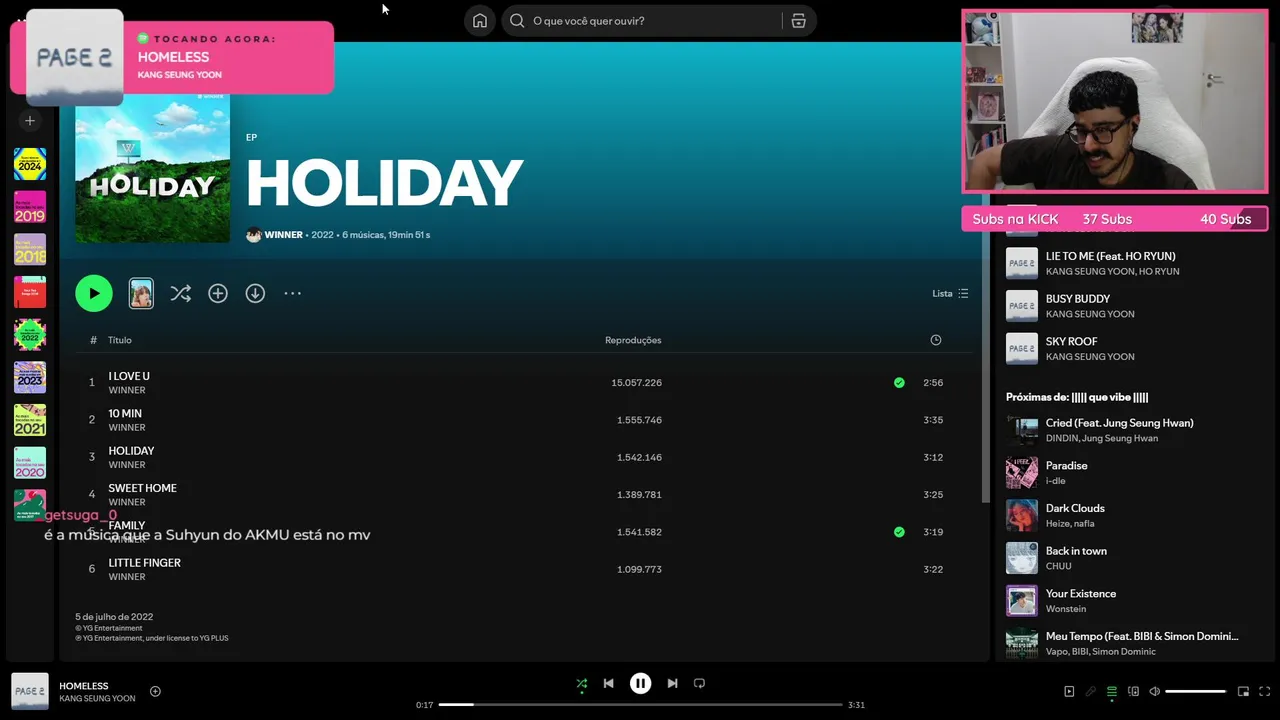Open the Browse icon in search bar
Viewport: 1280px width, 720px height.
(x=798, y=21)
